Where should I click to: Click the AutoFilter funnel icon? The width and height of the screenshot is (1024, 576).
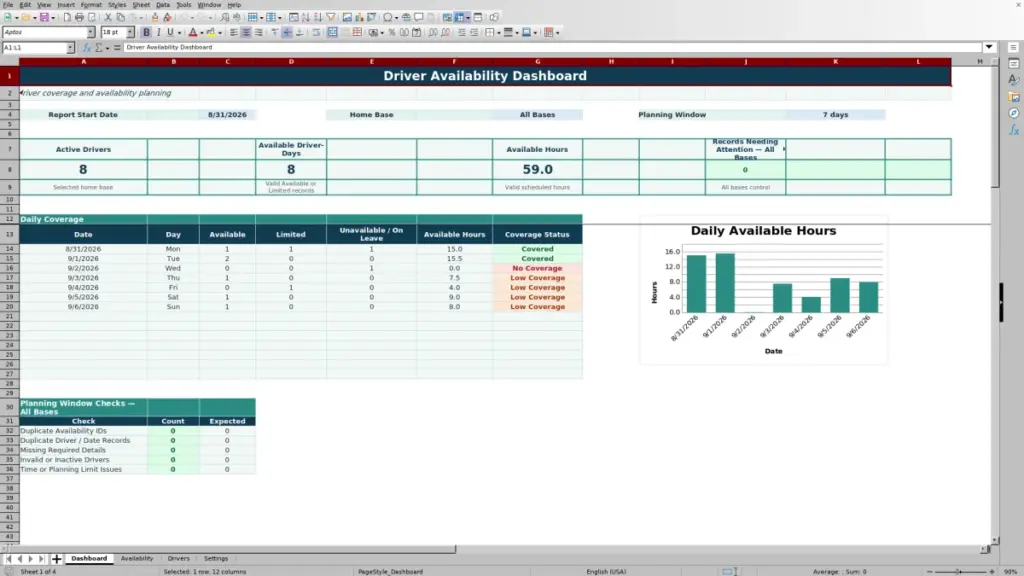[x=330, y=17]
